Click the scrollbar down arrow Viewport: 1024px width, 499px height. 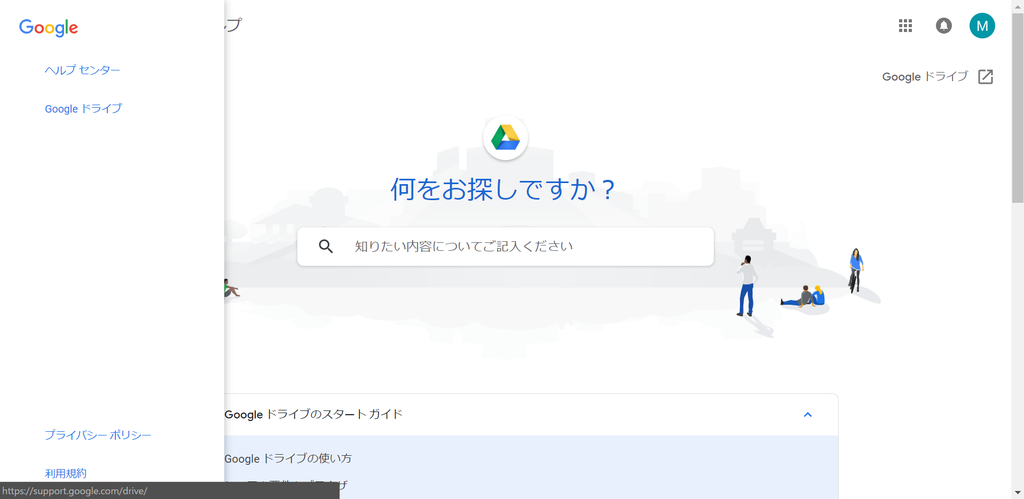1017,493
